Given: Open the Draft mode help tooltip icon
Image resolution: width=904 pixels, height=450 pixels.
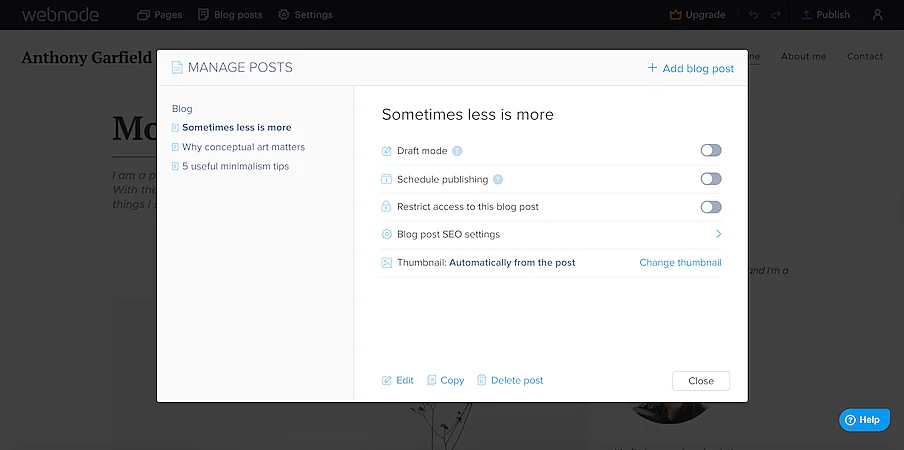Looking at the screenshot, I should pos(457,151).
